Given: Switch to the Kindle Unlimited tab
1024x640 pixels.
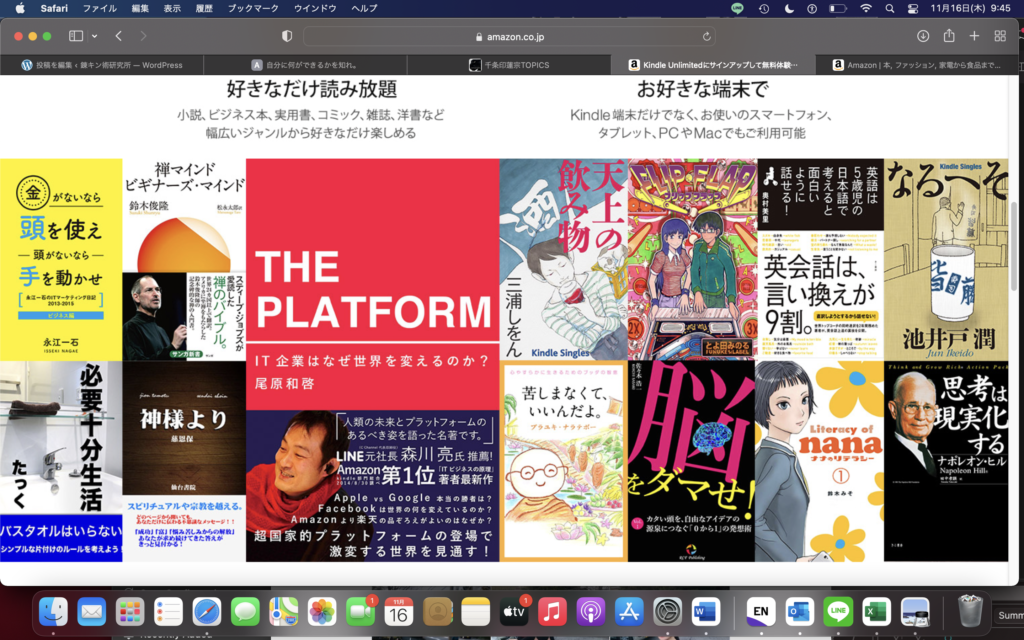Looking at the screenshot, I should point(715,63).
